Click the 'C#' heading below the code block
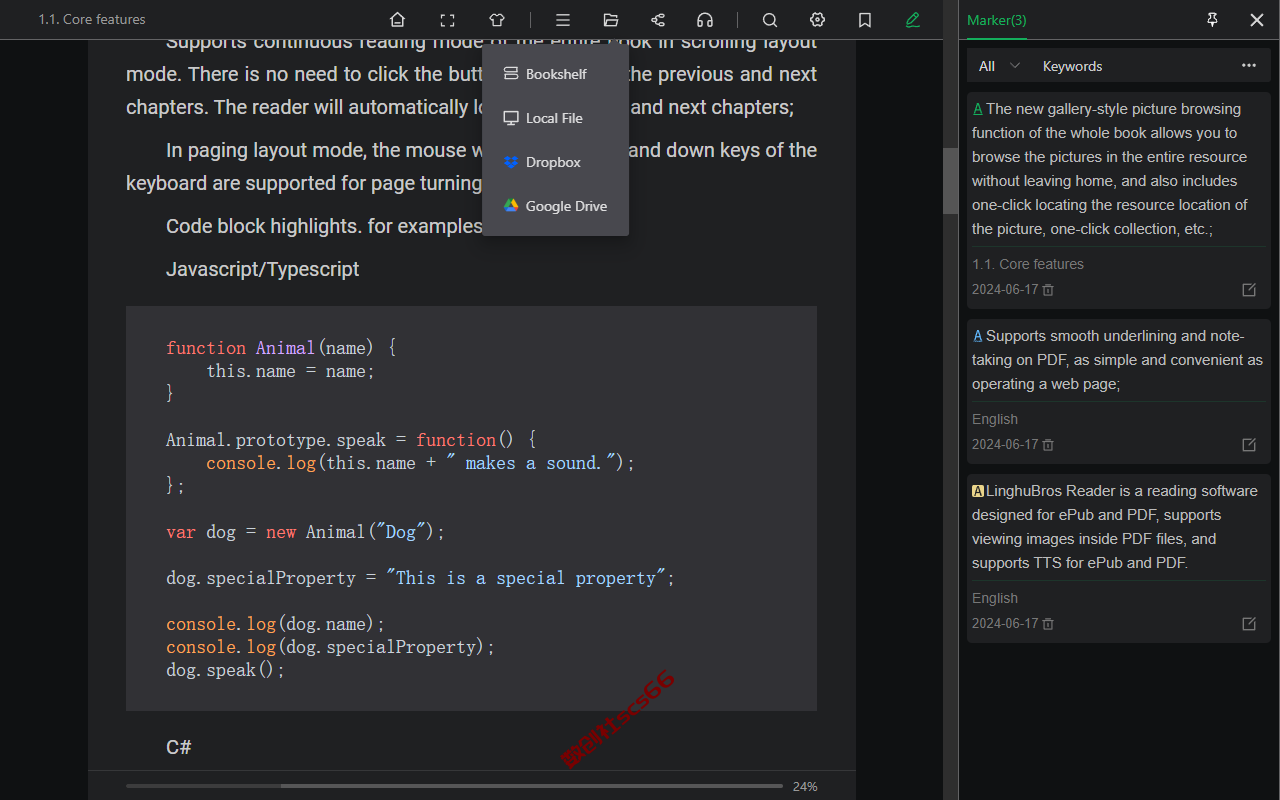Image resolution: width=1280 pixels, height=800 pixels. pyautogui.click(x=179, y=747)
